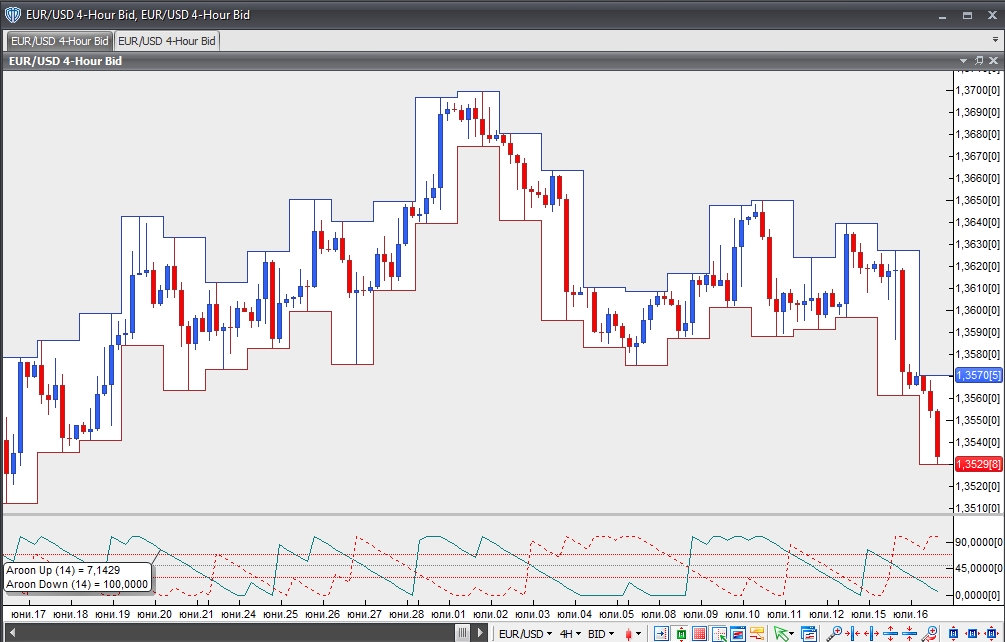Open the BID price type dropdown

[x=601, y=633]
